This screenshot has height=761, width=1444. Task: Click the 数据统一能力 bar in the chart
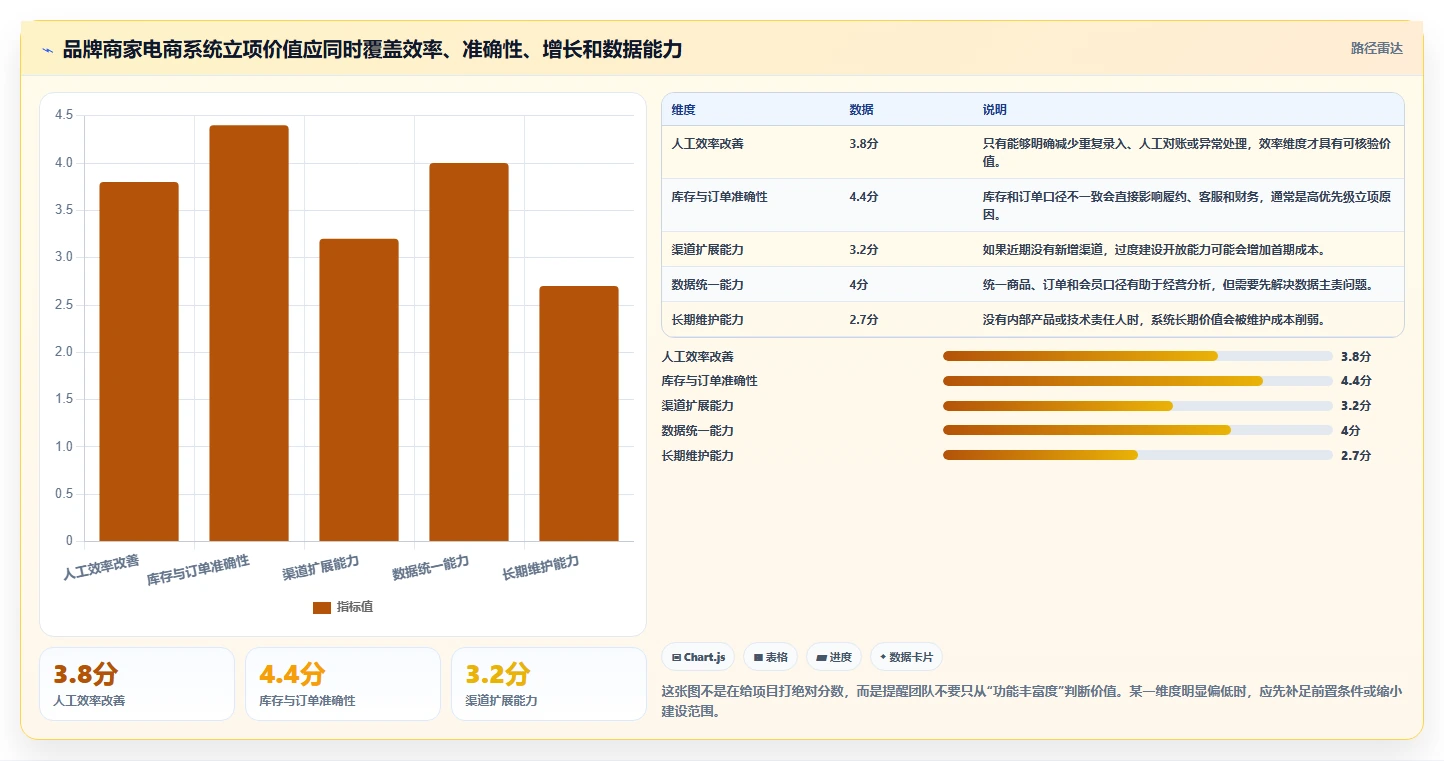click(x=469, y=352)
